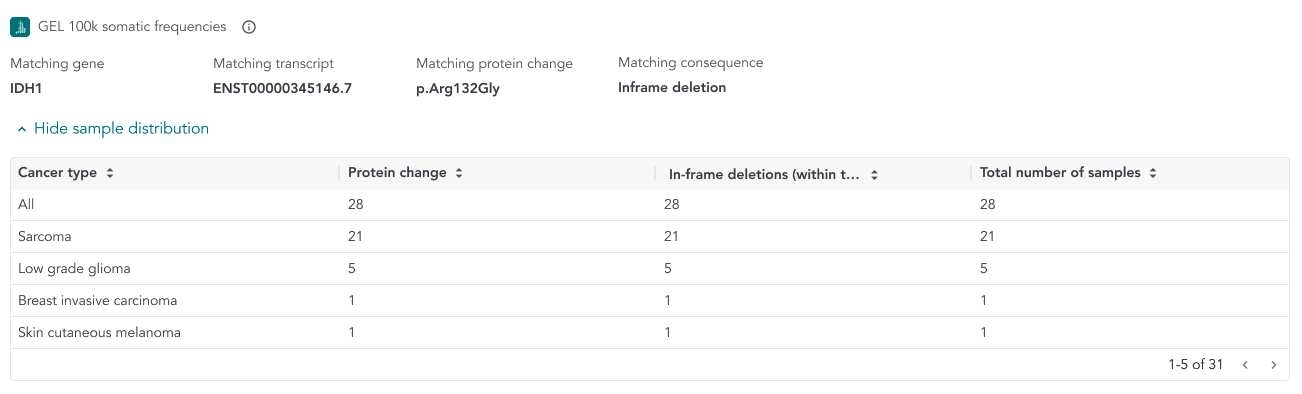This screenshot has width=1302, height=394.
Task: Click the ENST00000345146.7 transcript value
Action: [x=282, y=88]
